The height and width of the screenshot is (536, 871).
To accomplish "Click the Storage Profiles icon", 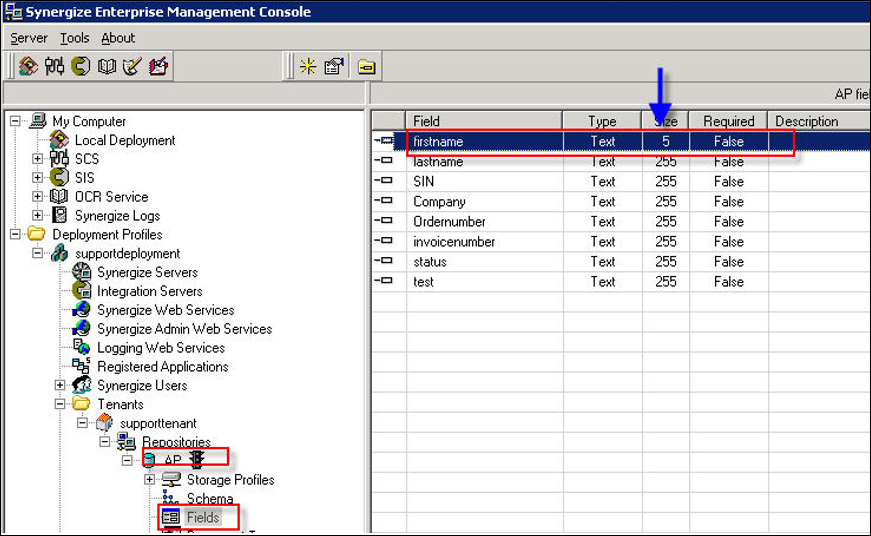I will 171,479.
